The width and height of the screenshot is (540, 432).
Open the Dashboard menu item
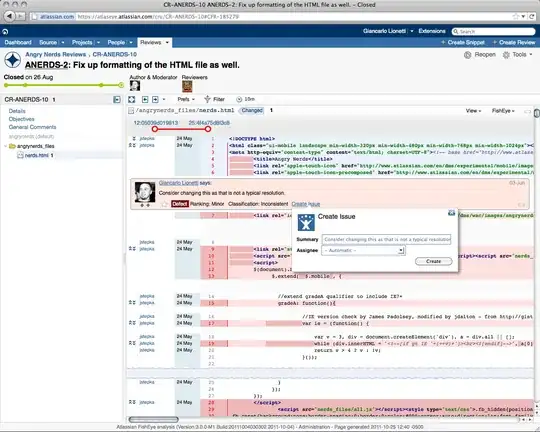click(18, 42)
